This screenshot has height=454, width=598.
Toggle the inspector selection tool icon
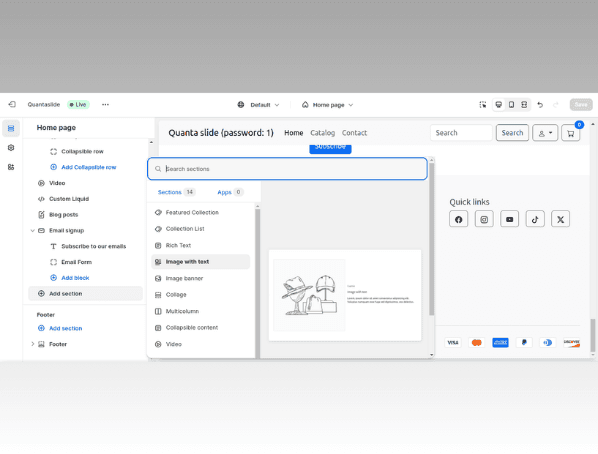(x=483, y=105)
